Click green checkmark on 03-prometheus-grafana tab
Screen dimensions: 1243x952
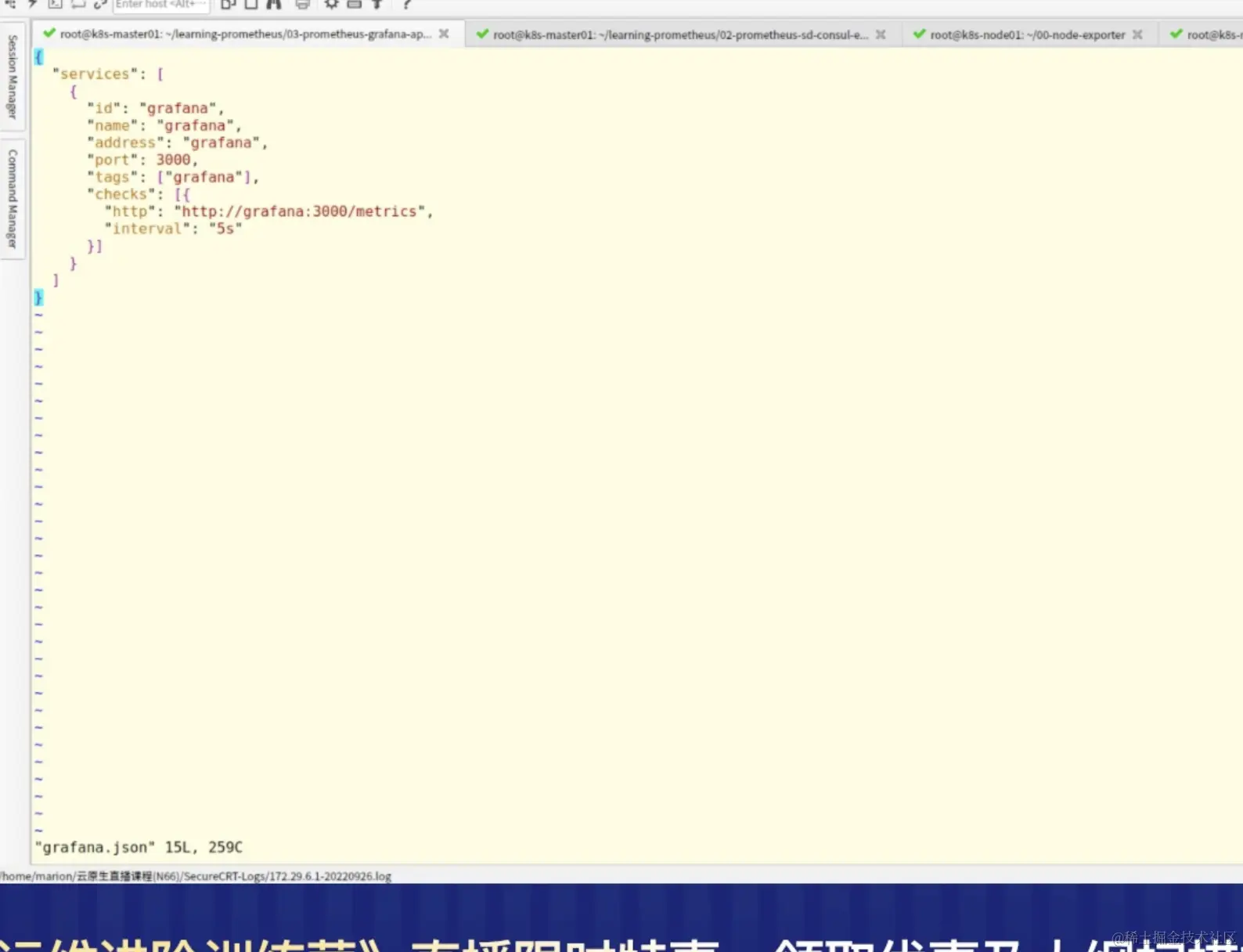49,34
